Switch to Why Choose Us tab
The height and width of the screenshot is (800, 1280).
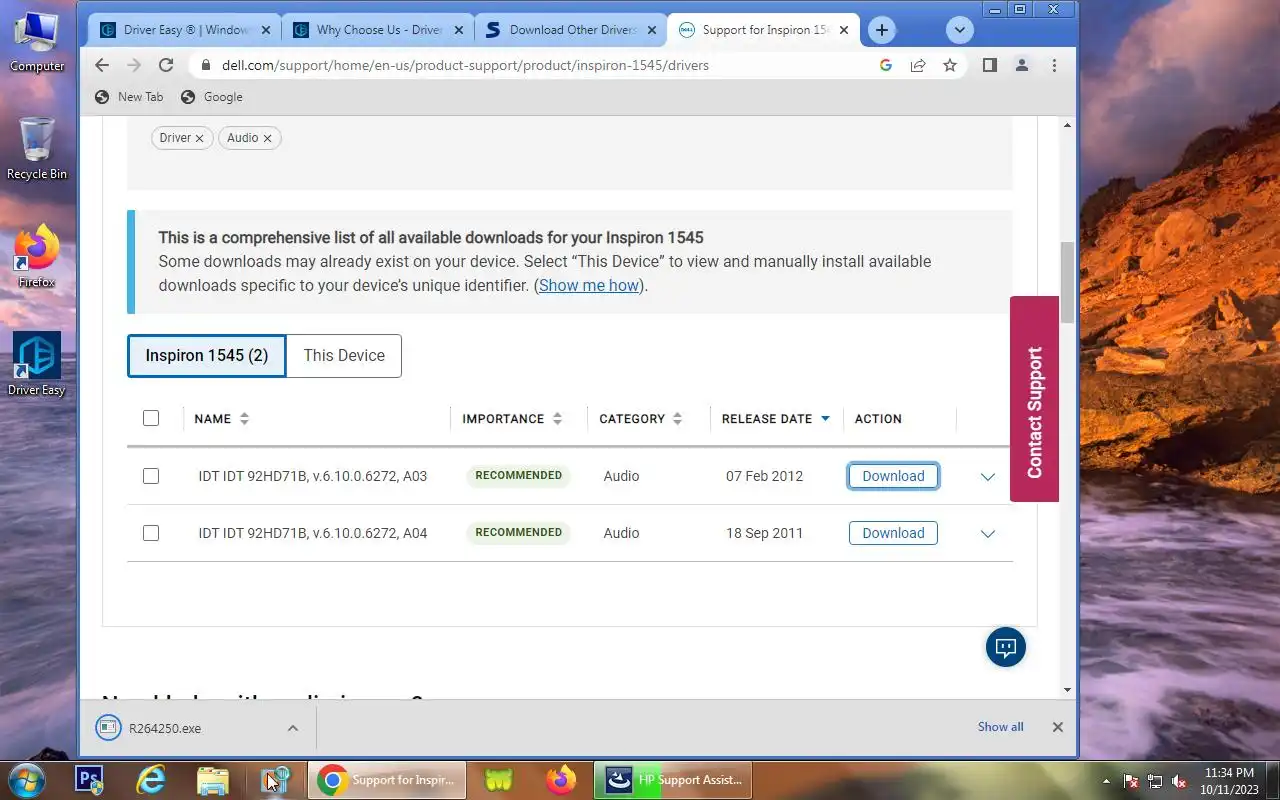378,30
